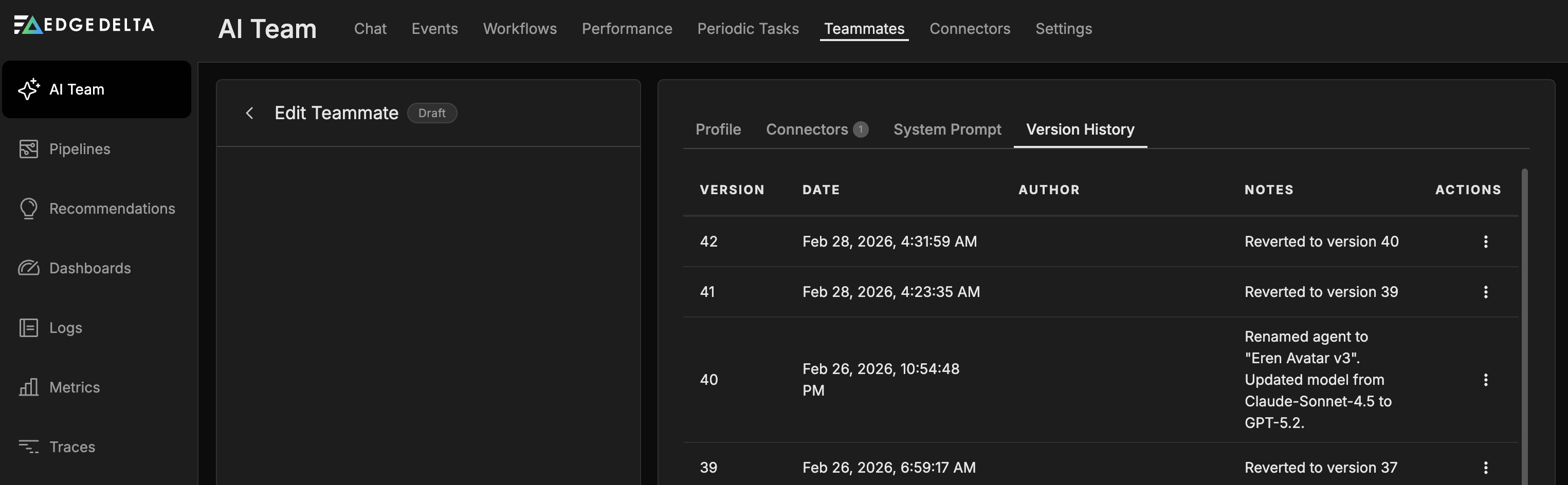
Task: Show actions menu for version 39
Action: [x=1485, y=468]
